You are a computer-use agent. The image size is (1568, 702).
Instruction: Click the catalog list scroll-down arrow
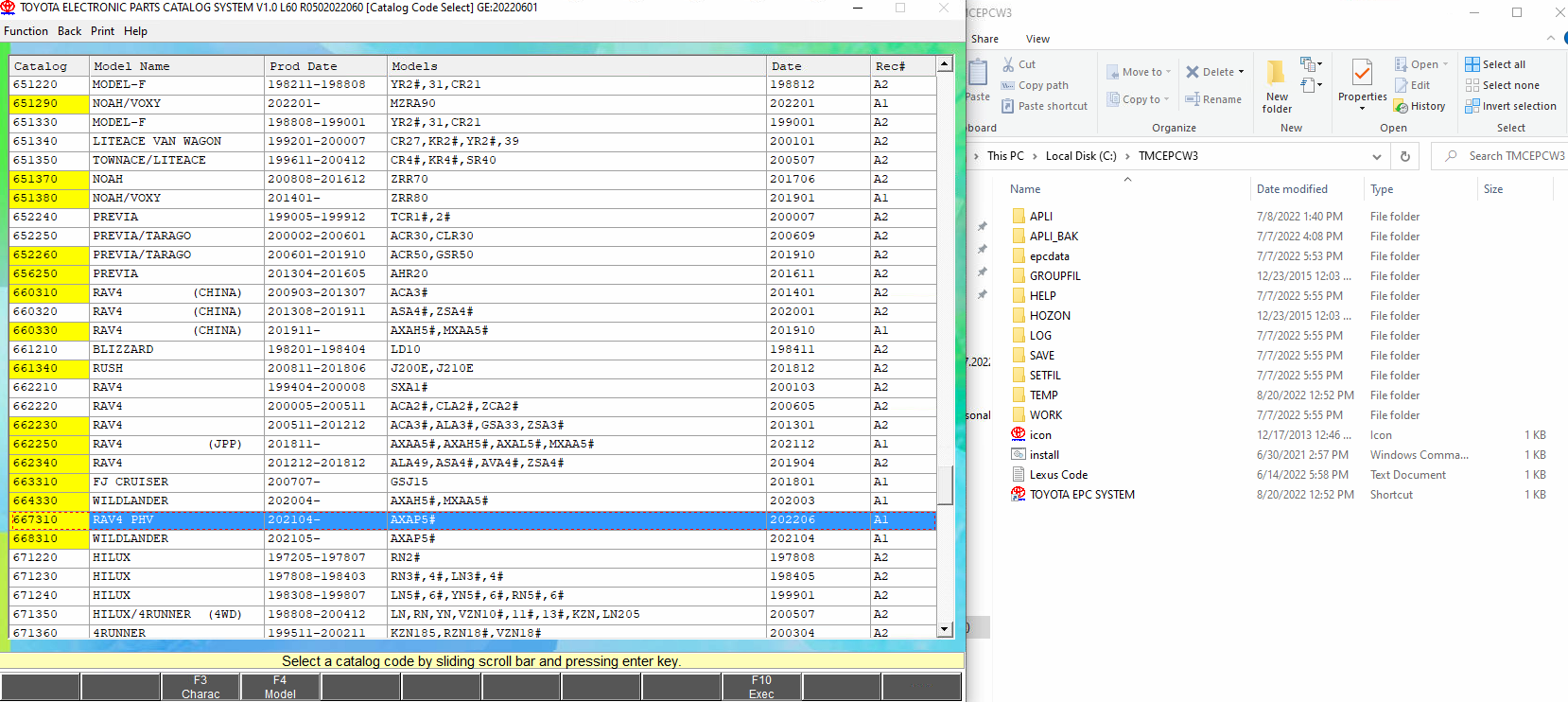coord(944,629)
